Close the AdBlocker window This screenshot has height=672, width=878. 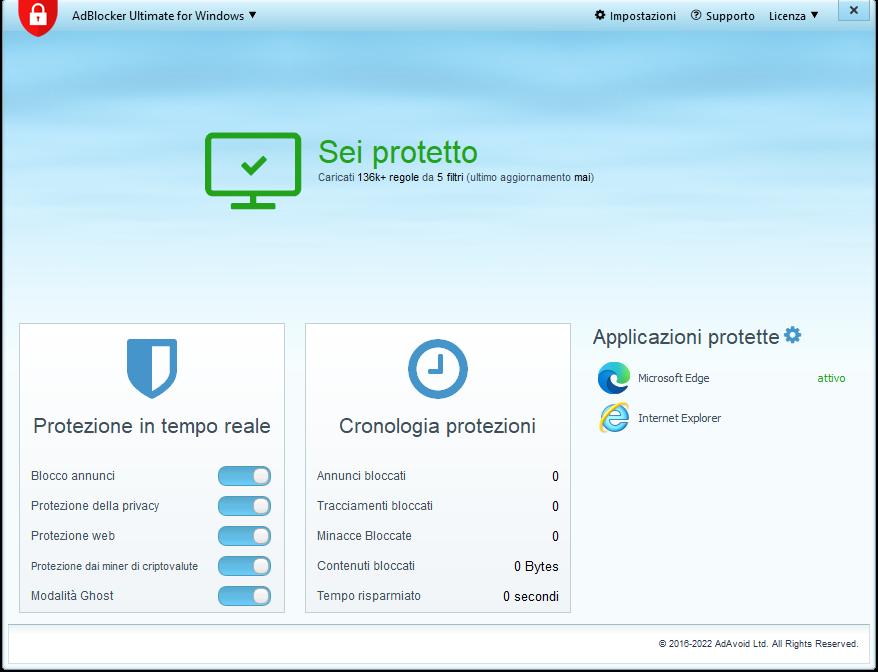(853, 10)
